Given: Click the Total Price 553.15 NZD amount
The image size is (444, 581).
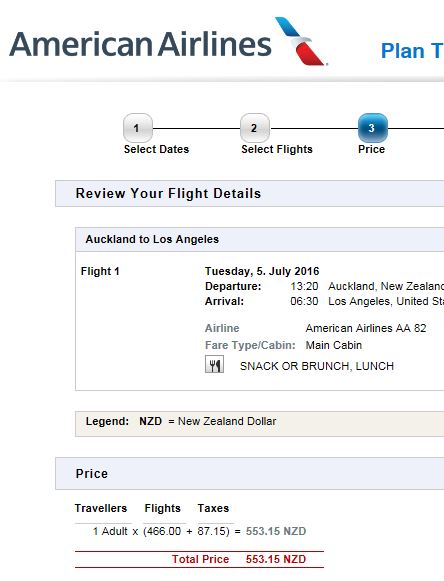Looking at the screenshot, I should (x=276, y=559).
